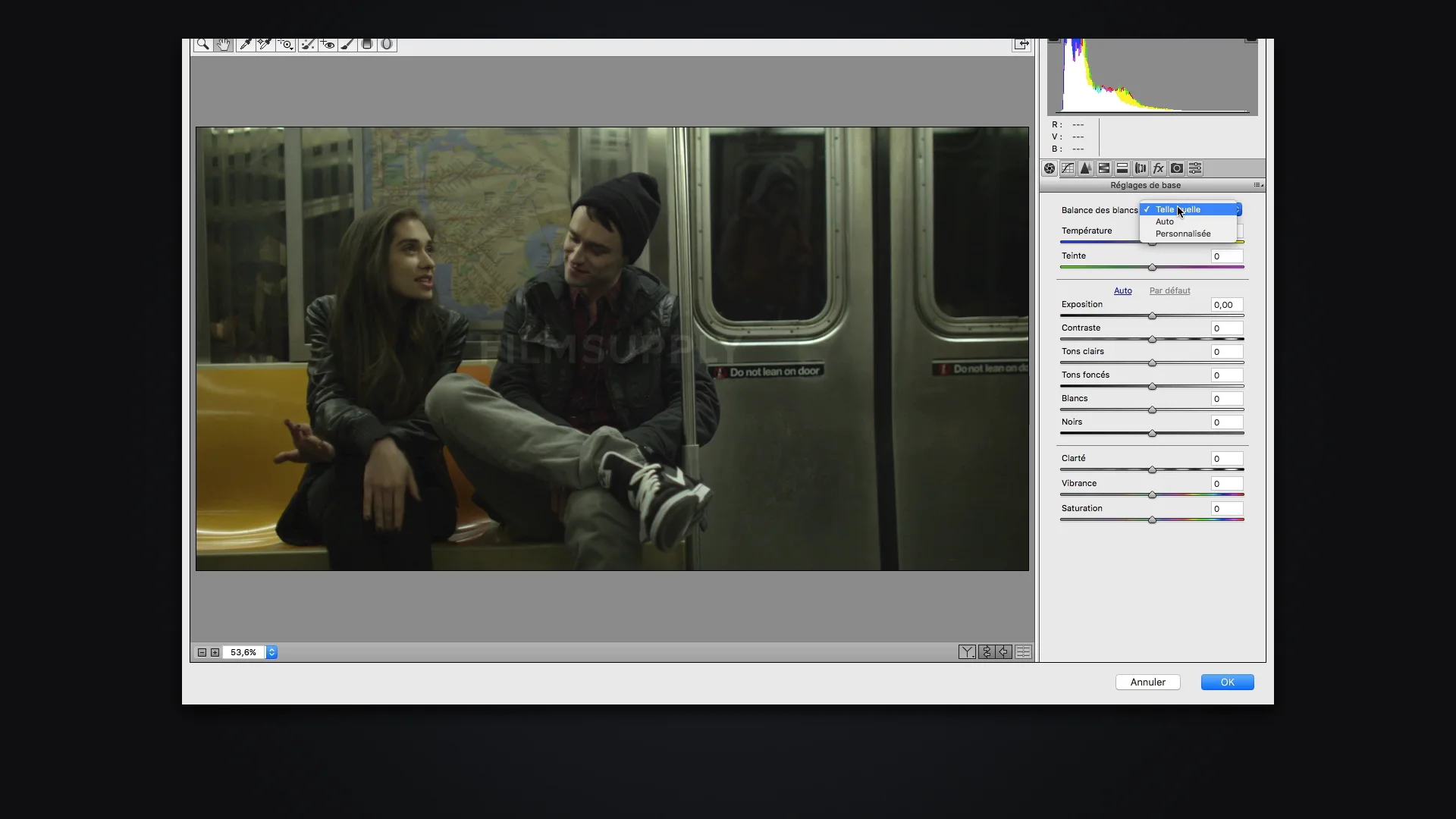Open the Detail panel tab
This screenshot has width=1456, height=819.
(1086, 168)
